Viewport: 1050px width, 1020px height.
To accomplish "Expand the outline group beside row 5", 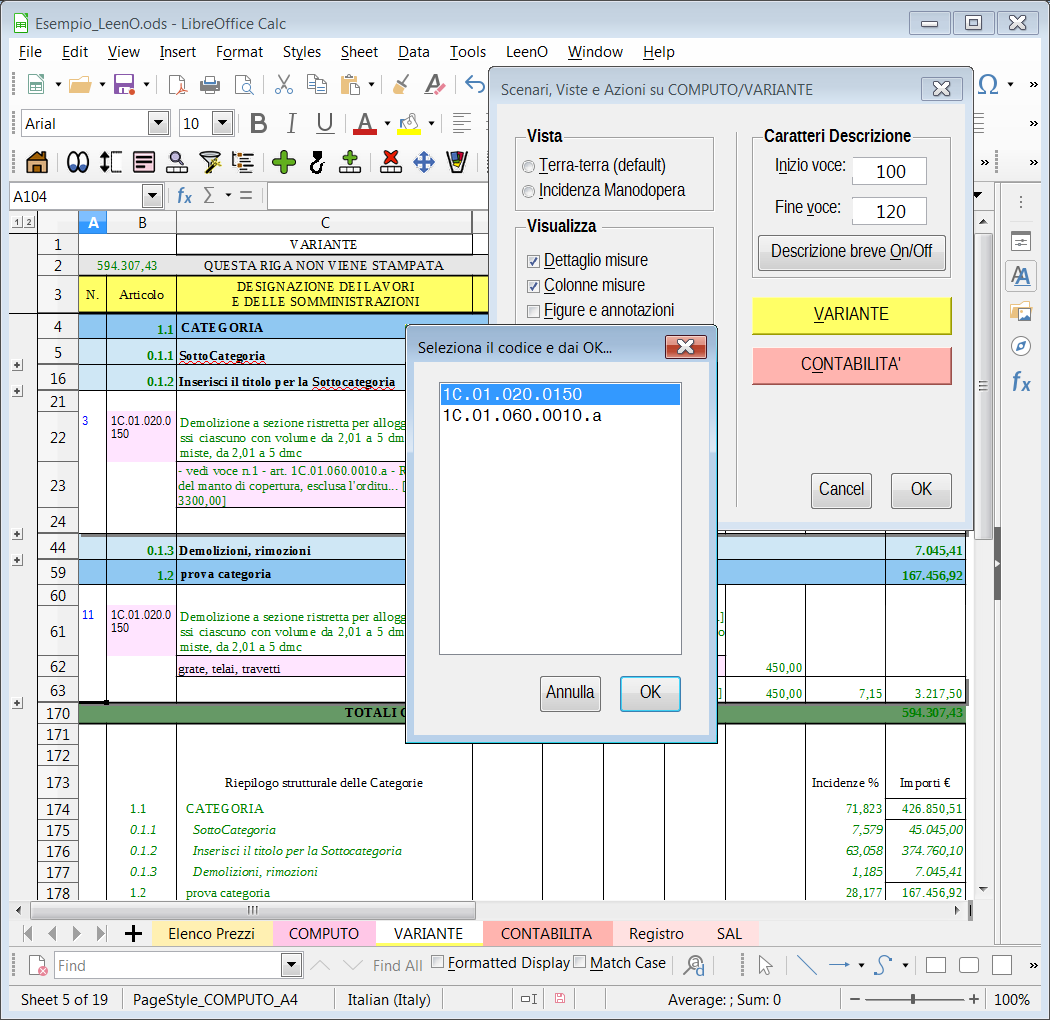I will point(18,366).
